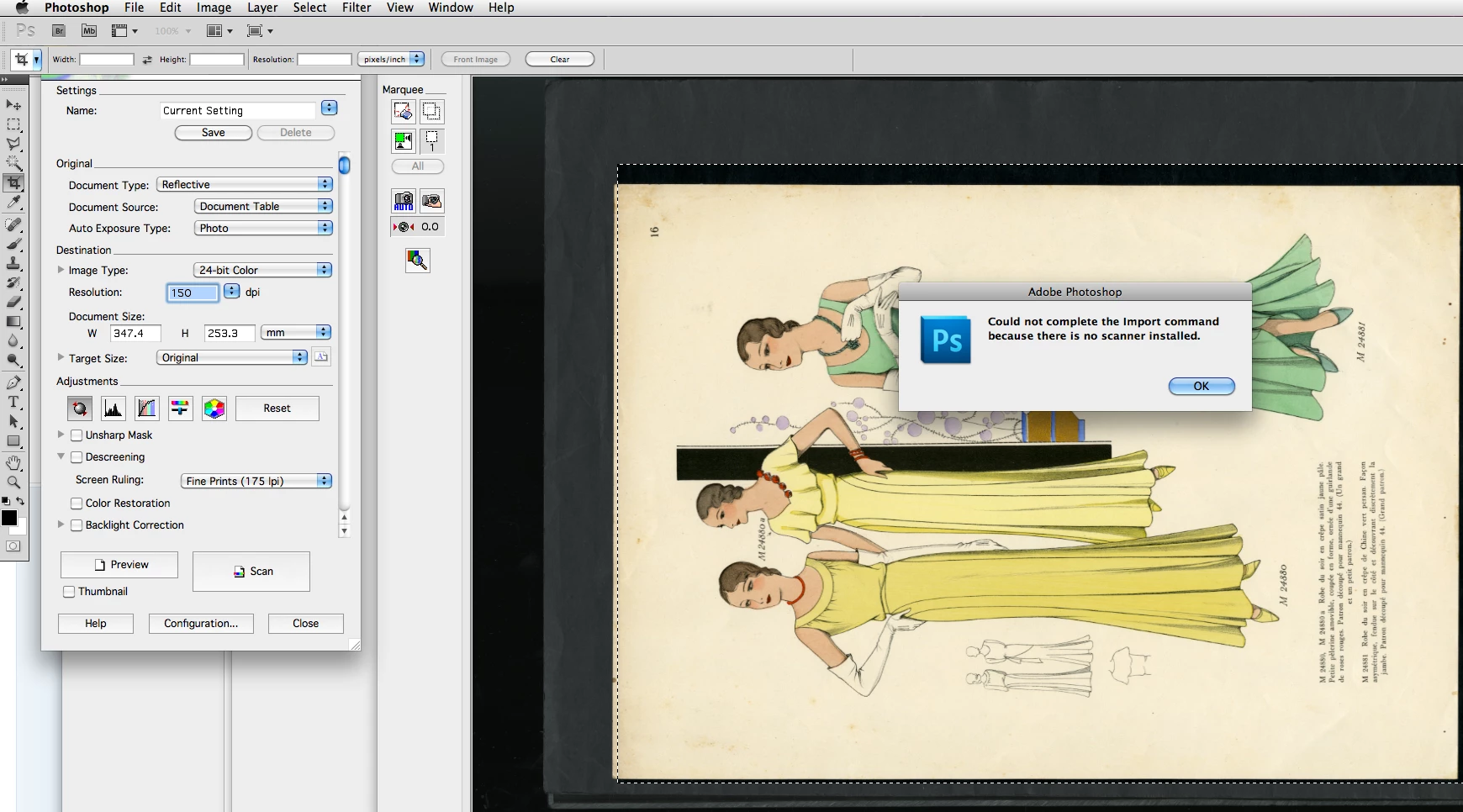Select the Eyedropper tool in toolbox
Screen dimensions: 1463x812
[14, 203]
